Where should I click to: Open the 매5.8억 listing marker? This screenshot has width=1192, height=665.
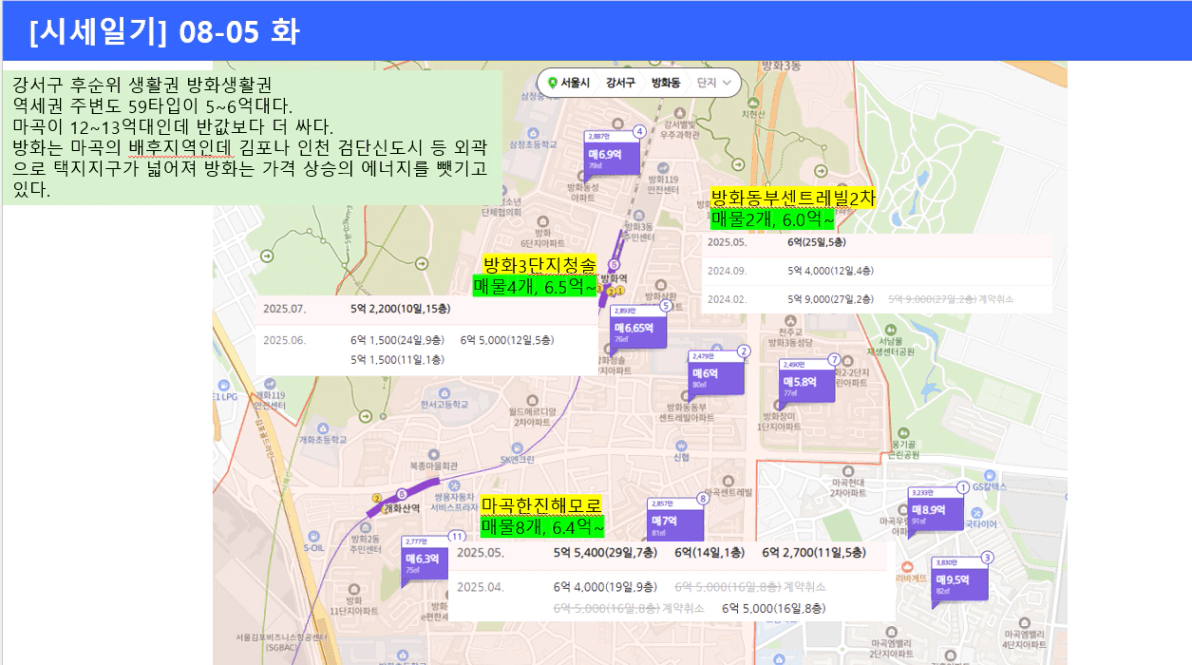807,381
